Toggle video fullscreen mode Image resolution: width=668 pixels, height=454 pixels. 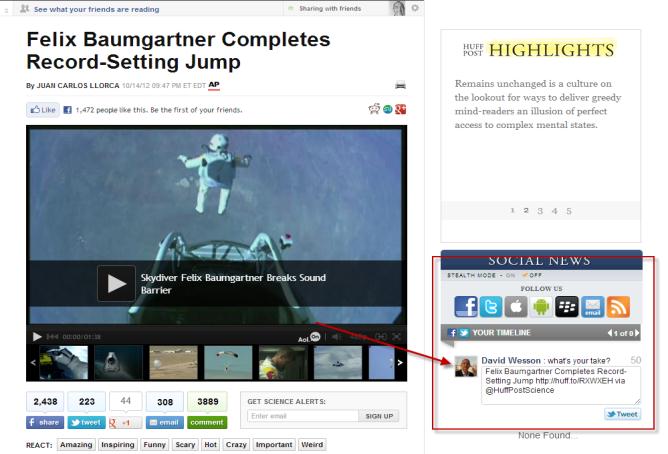pos(396,337)
